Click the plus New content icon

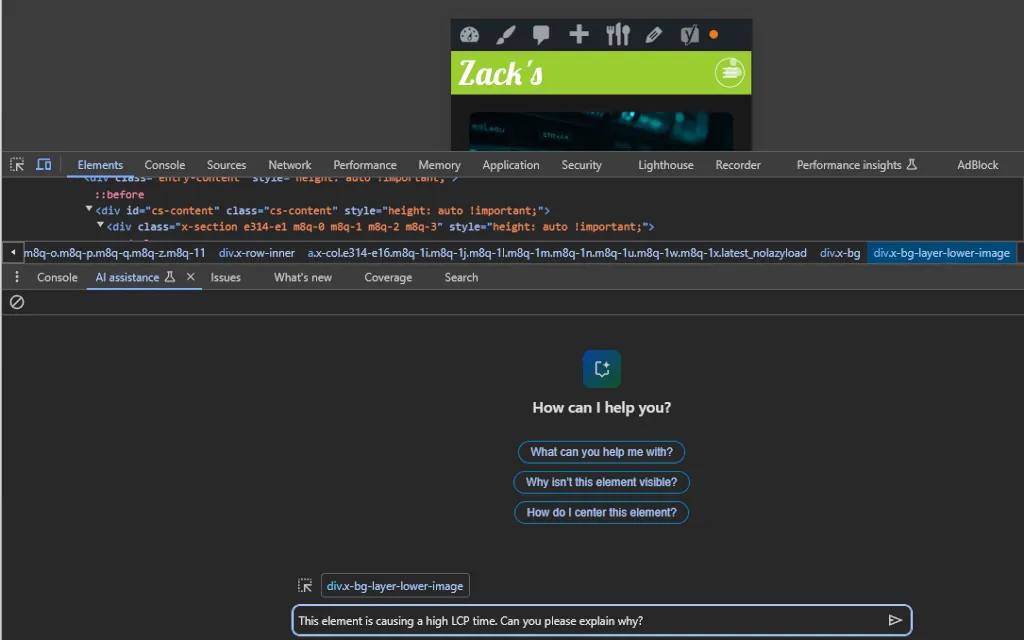(x=579, y=34)
